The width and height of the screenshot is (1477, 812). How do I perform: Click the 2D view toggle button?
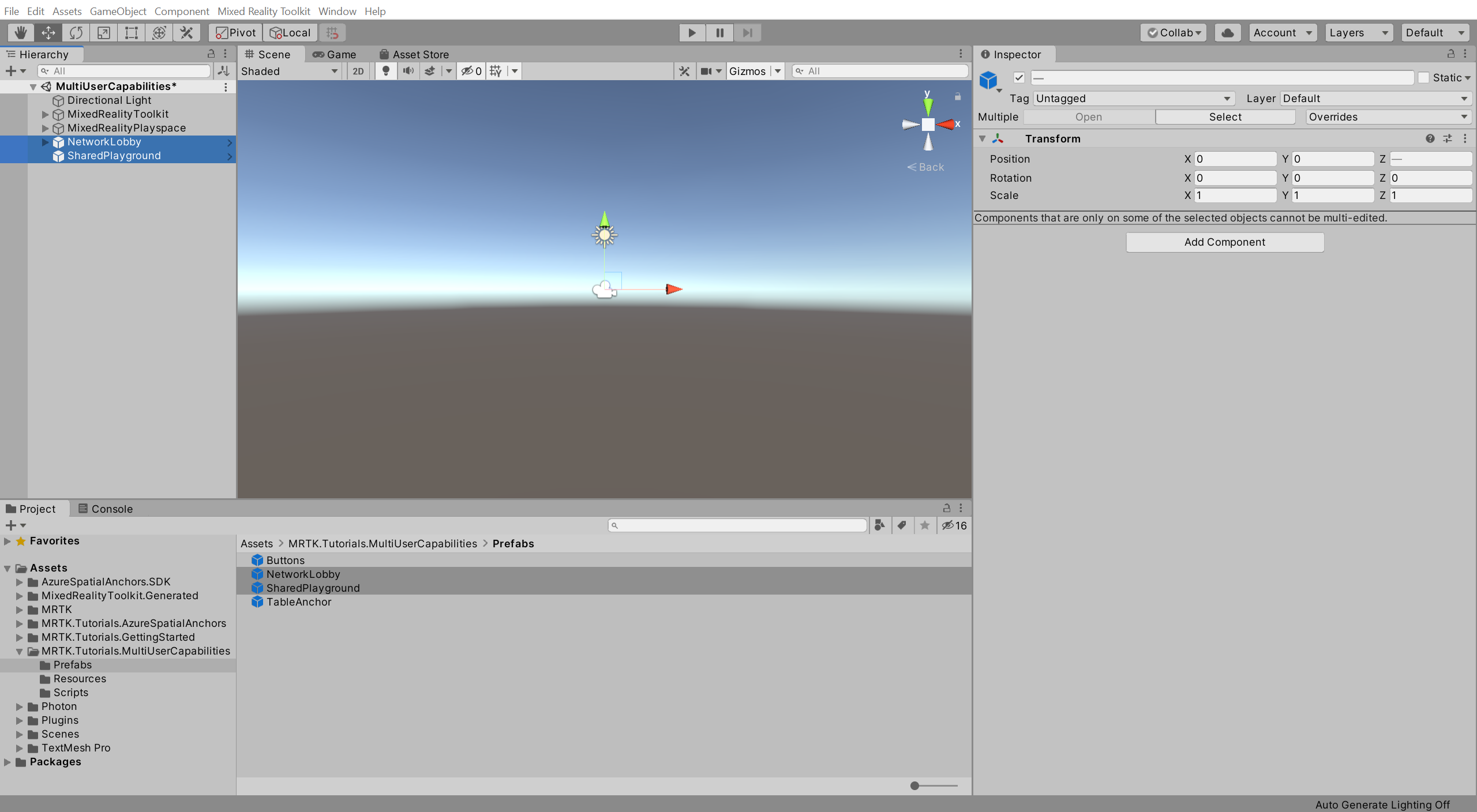coord(356,71)
